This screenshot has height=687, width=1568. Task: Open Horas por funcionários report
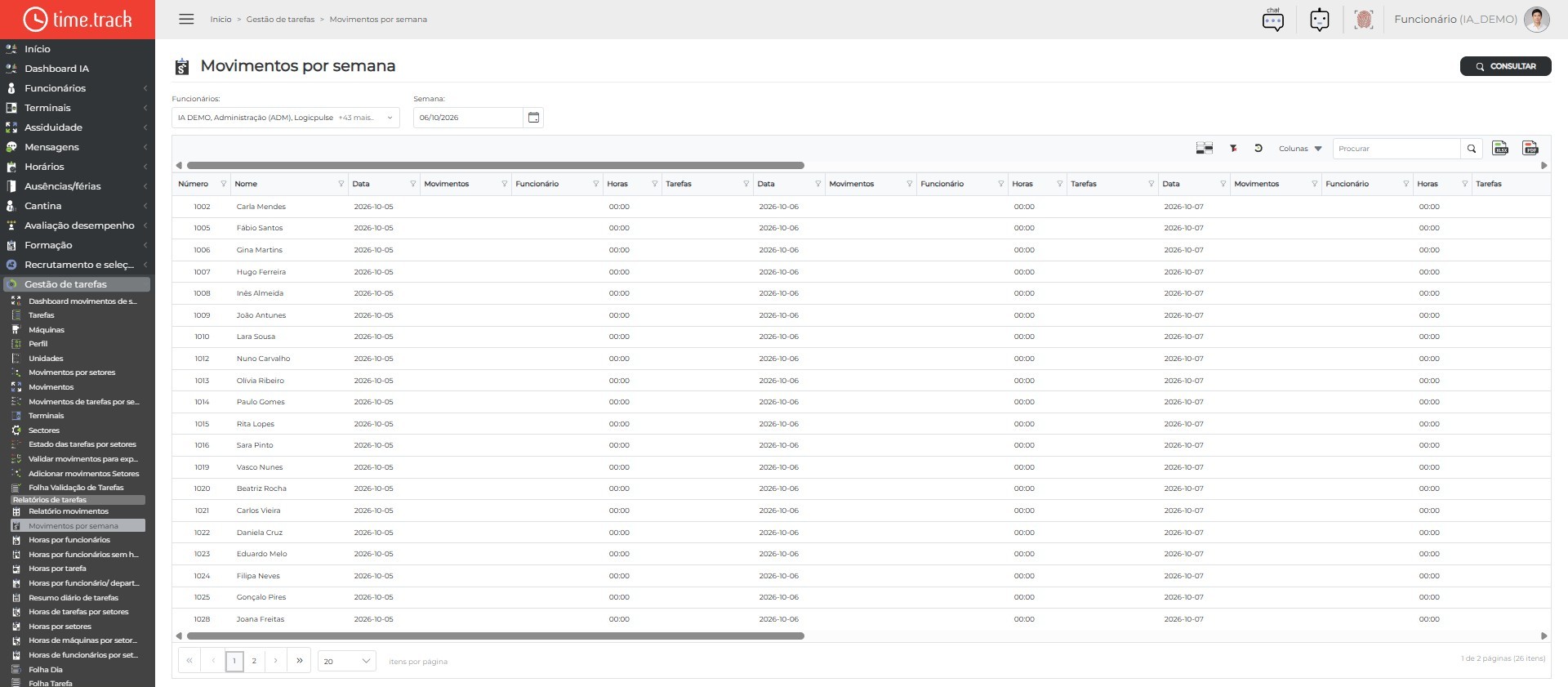coord(69,540)
